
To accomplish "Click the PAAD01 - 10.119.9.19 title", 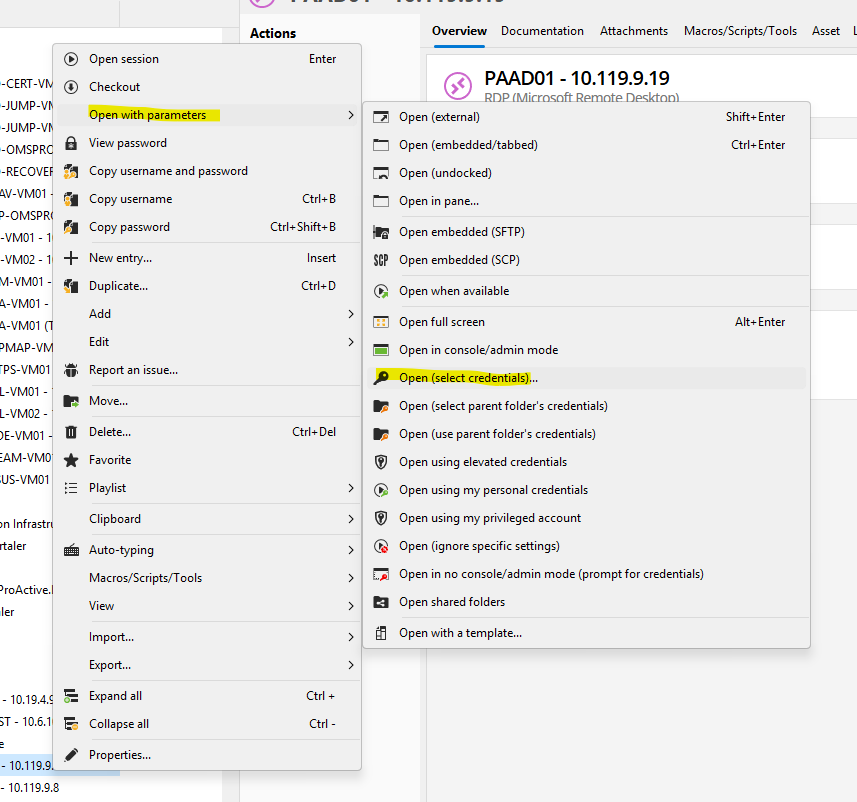I will [577, 78].
